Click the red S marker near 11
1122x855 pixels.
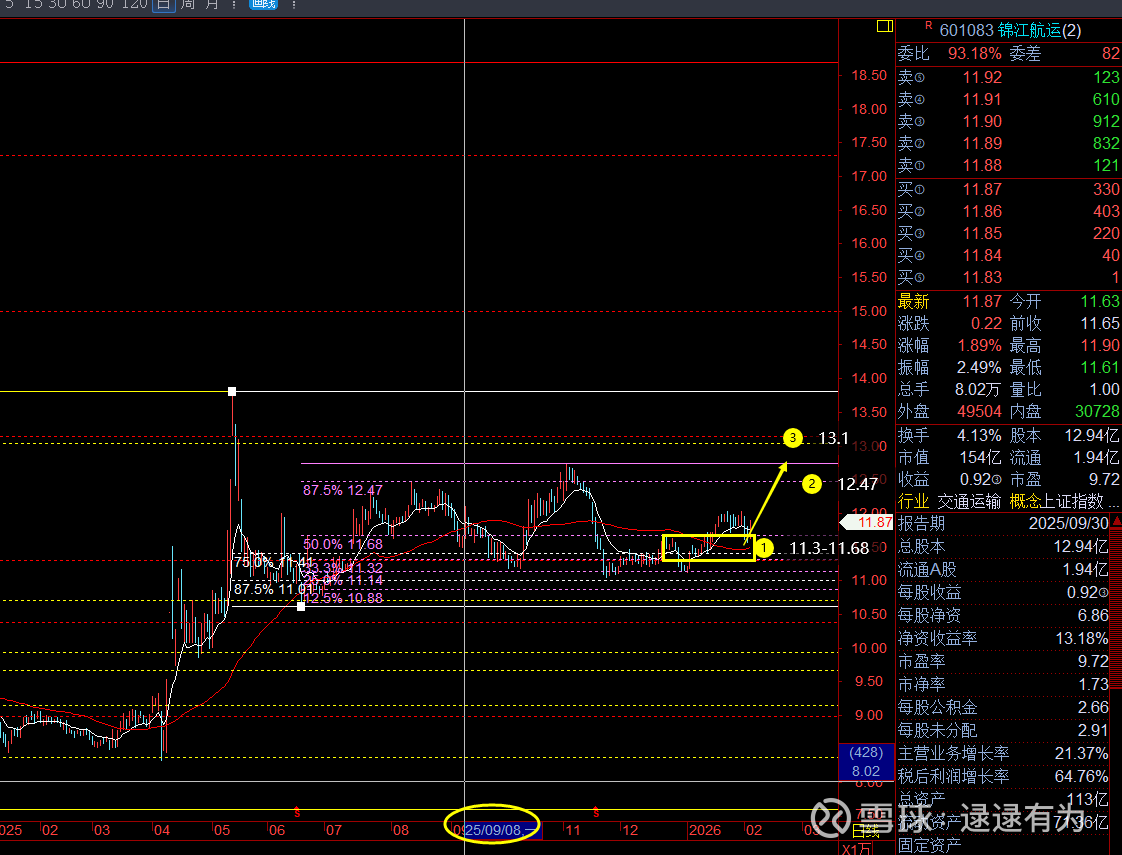click(596, 813)
